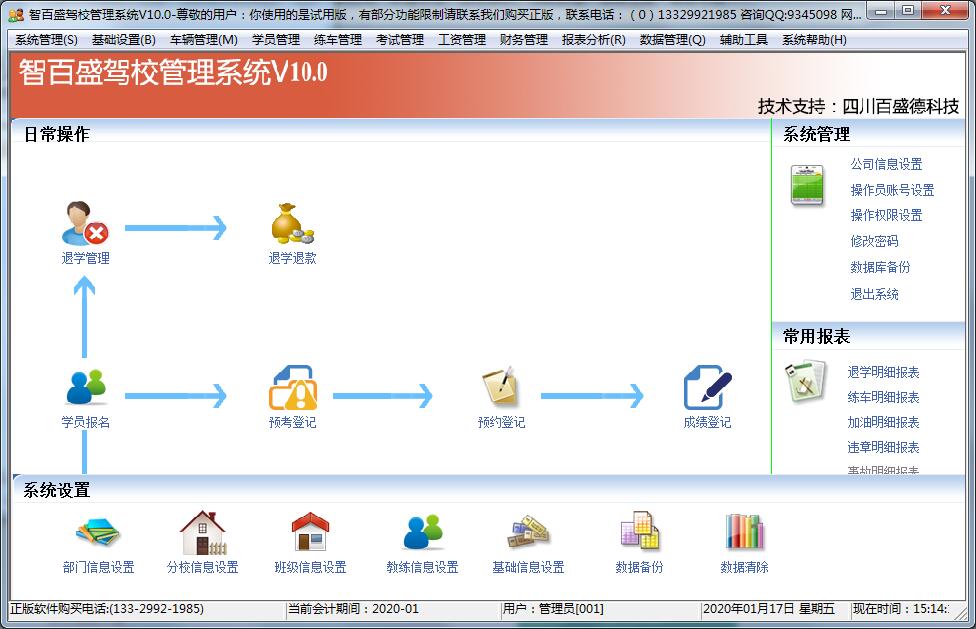
Task: Click the 分校信息设置 house icon
Action: pos(203,533)
